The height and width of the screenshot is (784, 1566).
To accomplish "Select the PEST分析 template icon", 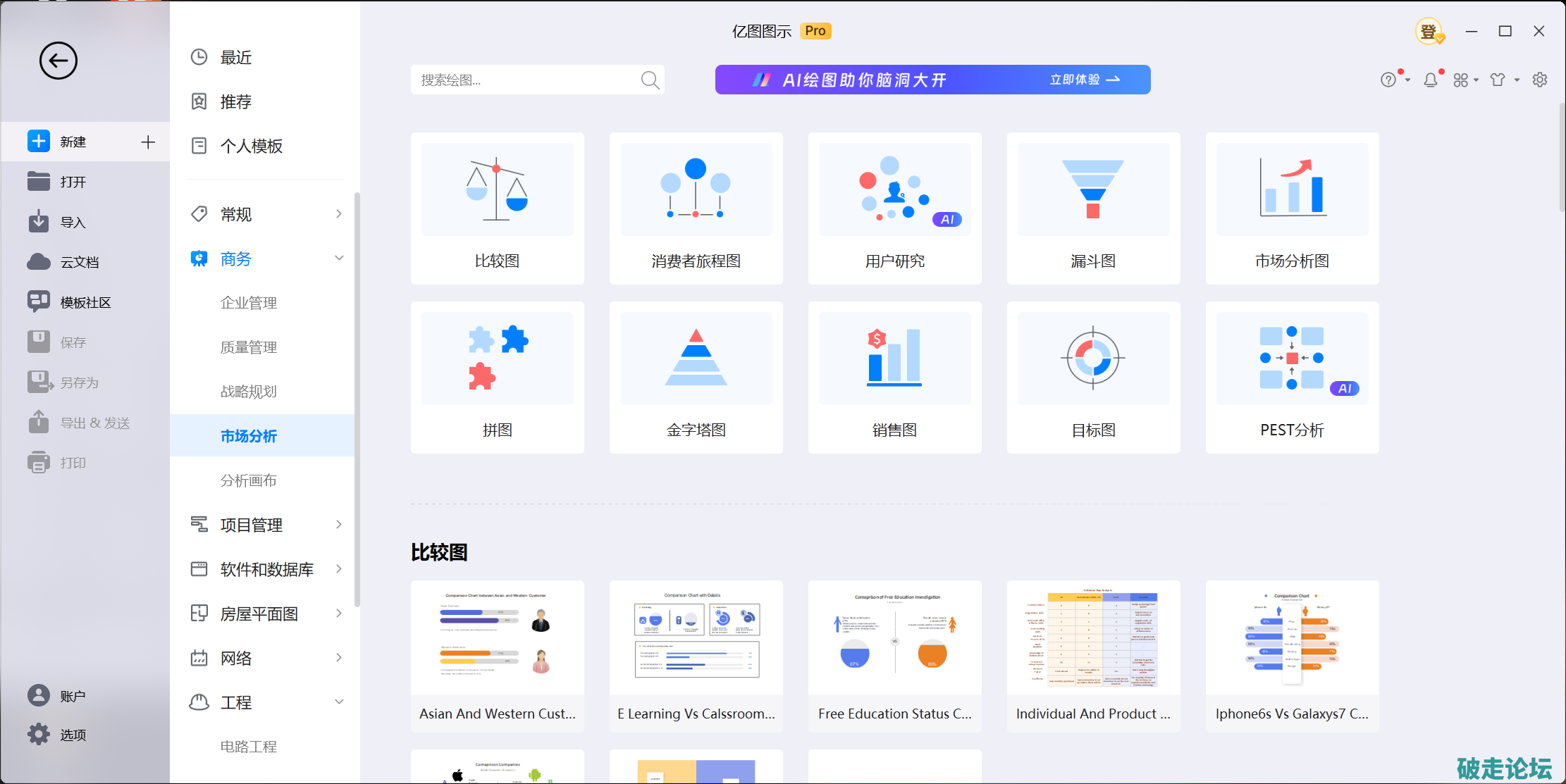I will coord(1292,359).
